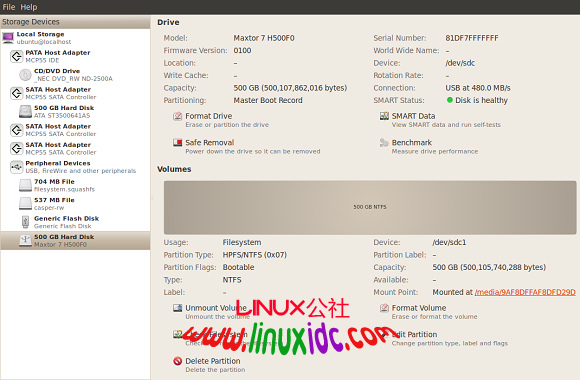Click the HPFS/NTFS (0x07) partition type
This screenshot has width=580, height=380.
coord(254,255)
